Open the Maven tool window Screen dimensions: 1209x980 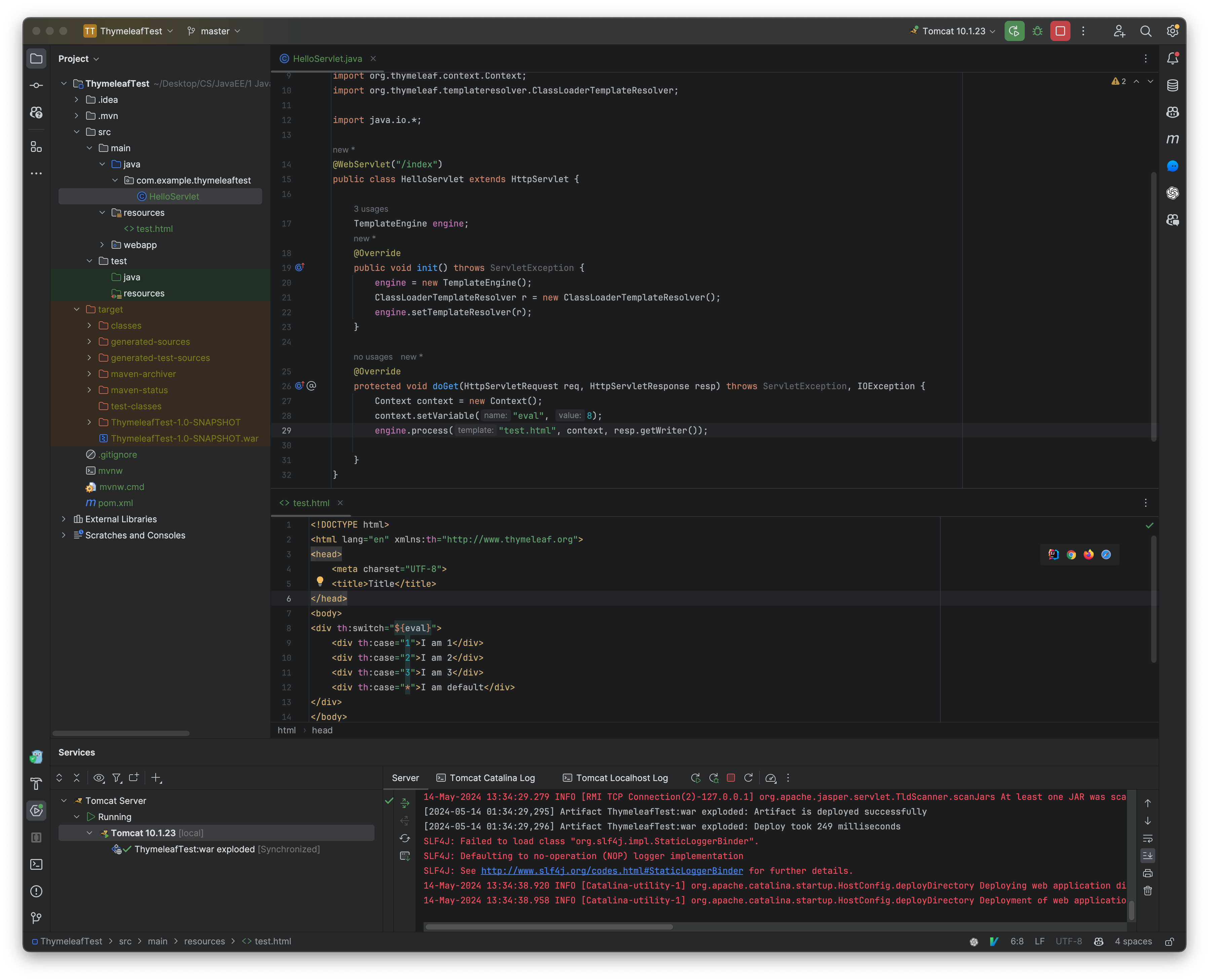pyautogui.click(x=1172, y=138)
